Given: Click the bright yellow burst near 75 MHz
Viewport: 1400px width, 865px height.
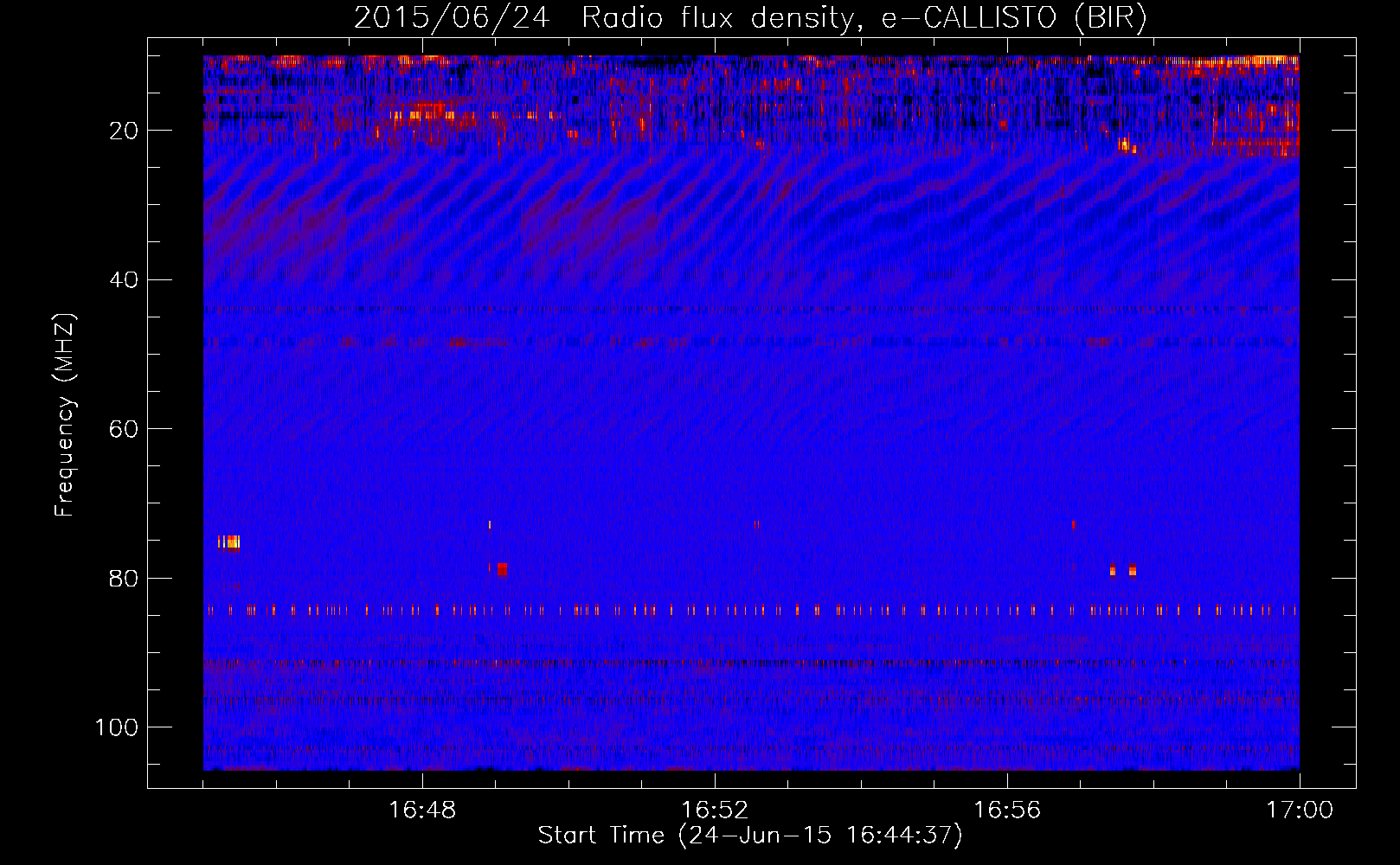Looking at the screenshot, I should tap(228, 542).
